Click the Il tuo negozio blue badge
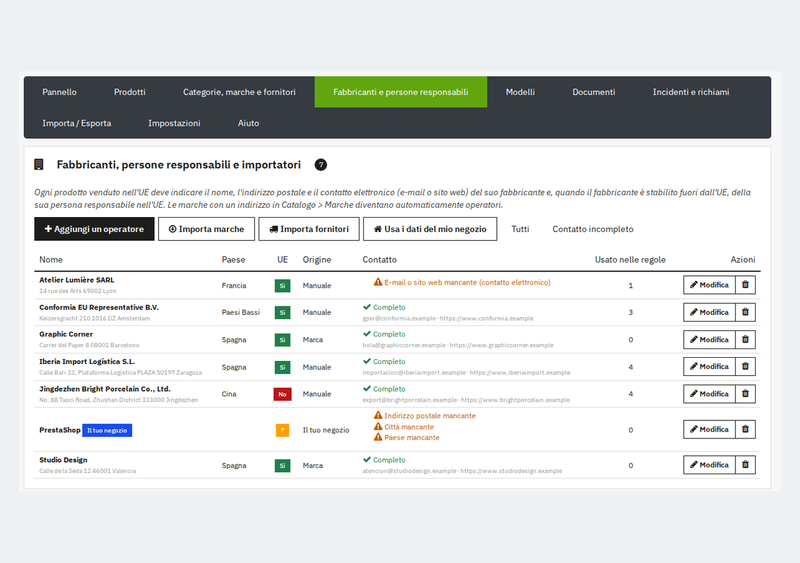 (107, 430)
